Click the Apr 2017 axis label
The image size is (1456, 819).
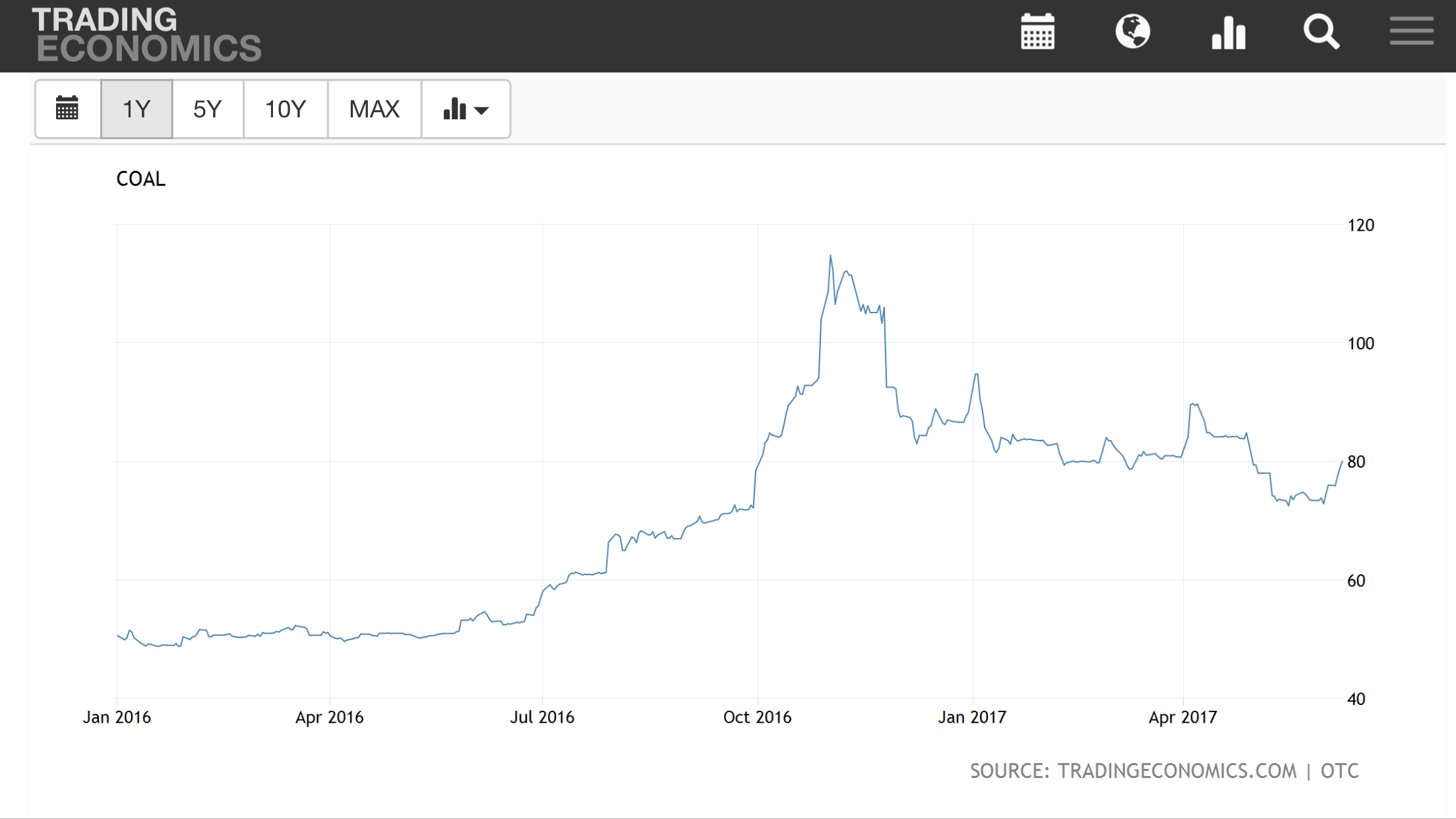tap(1182, 717)
